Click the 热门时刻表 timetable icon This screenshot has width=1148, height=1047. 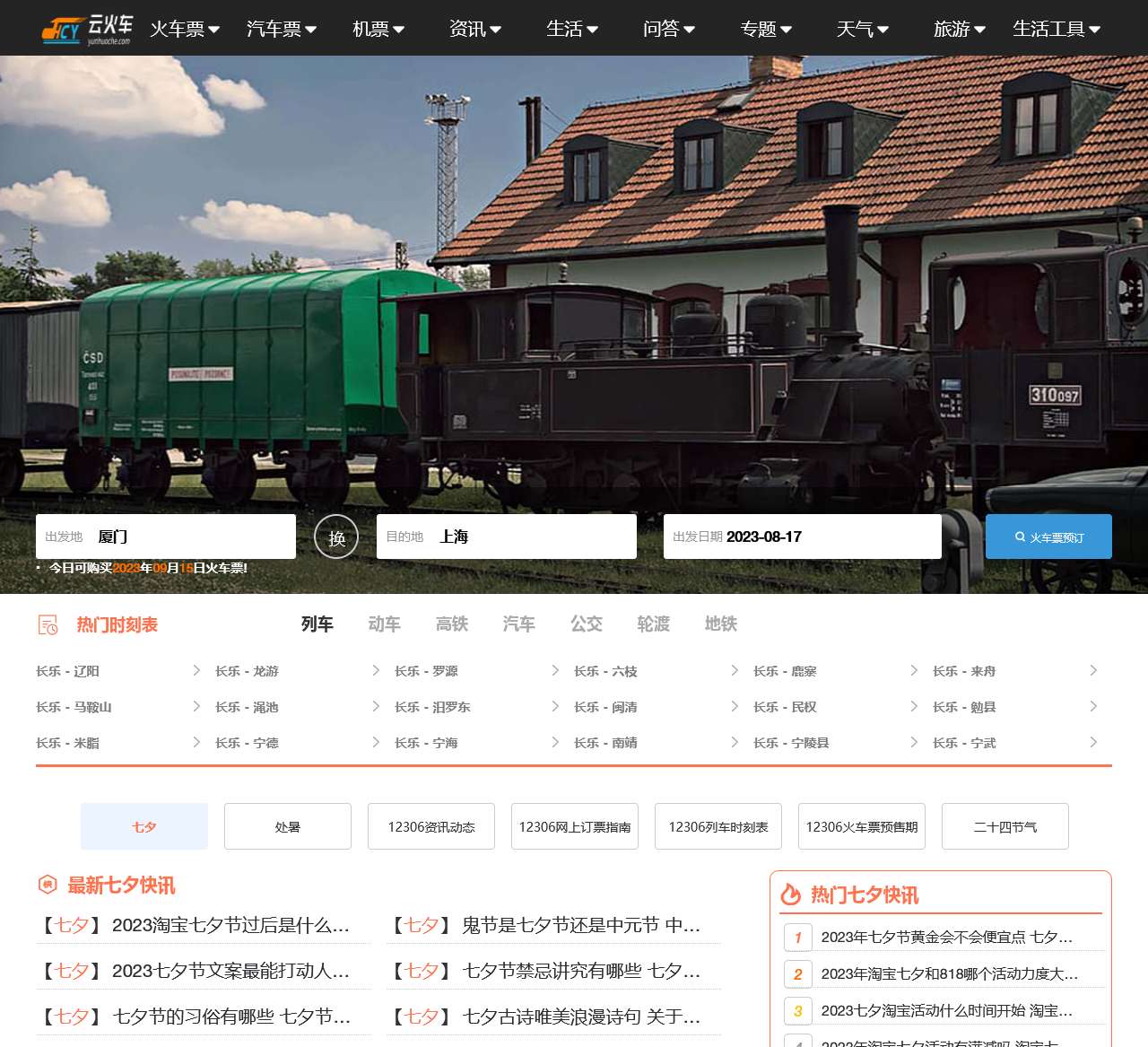tap(48, 624)
